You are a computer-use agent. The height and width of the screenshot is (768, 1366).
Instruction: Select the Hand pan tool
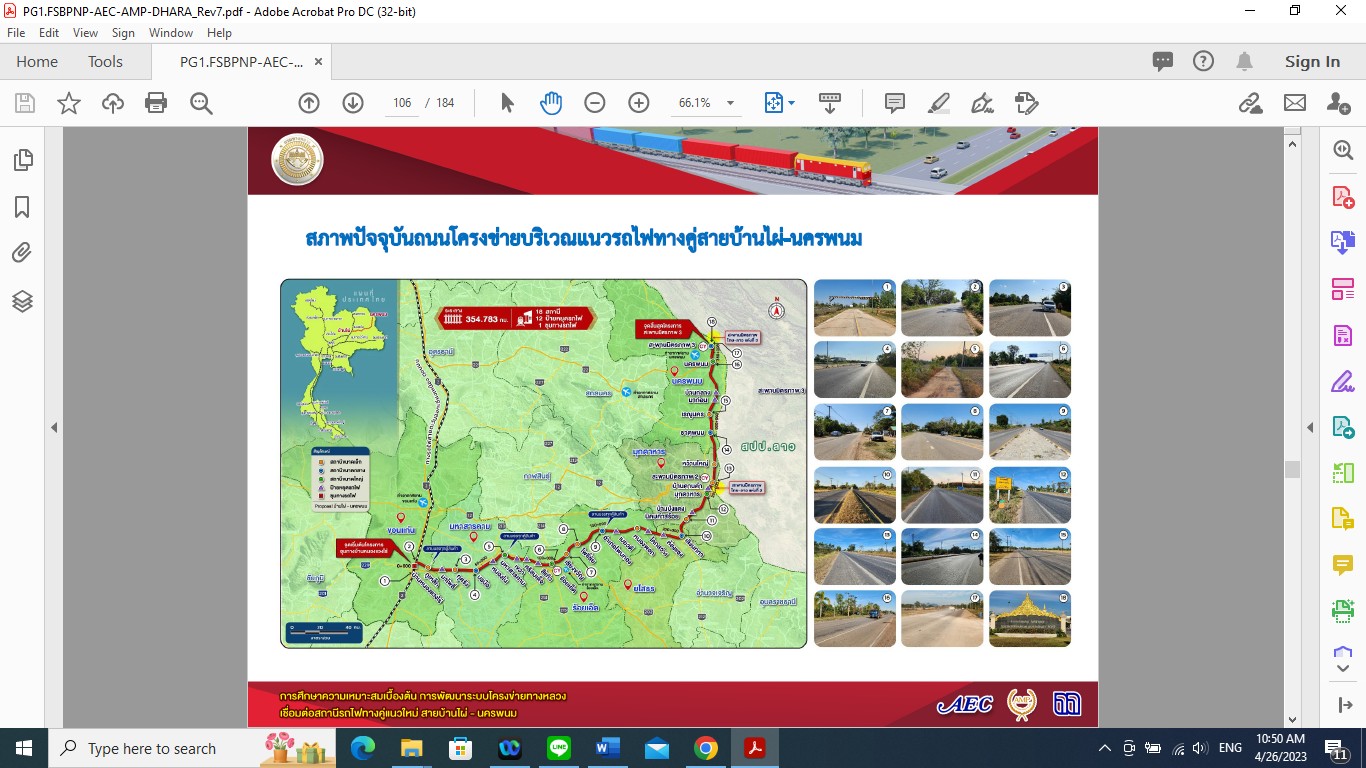pos(551,103)
